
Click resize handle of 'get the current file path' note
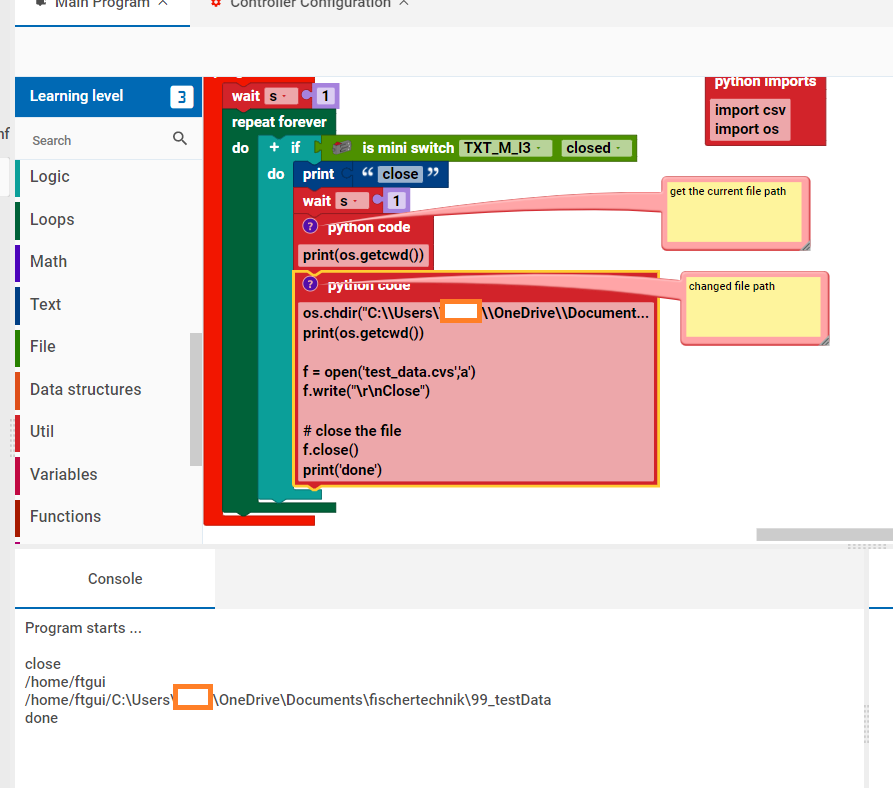(x=806, y=246)
